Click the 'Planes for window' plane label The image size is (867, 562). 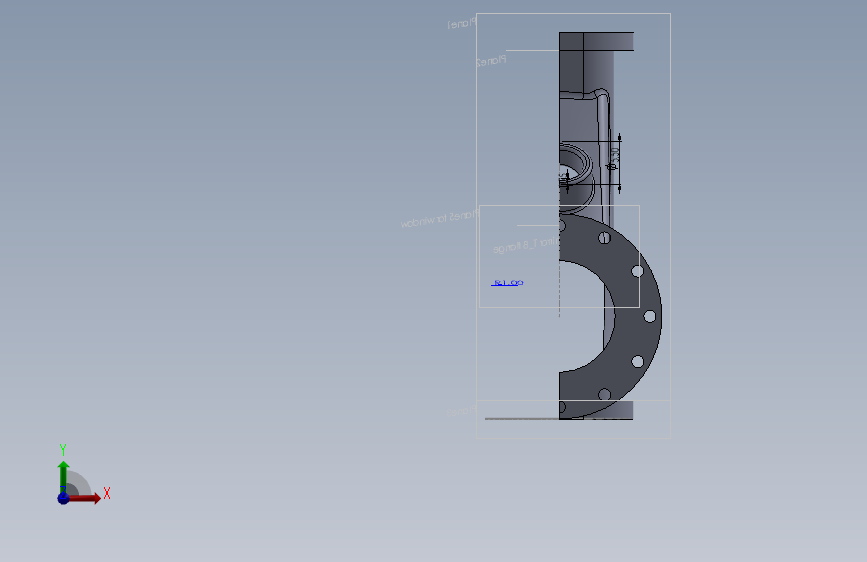[x=440, y=219]
